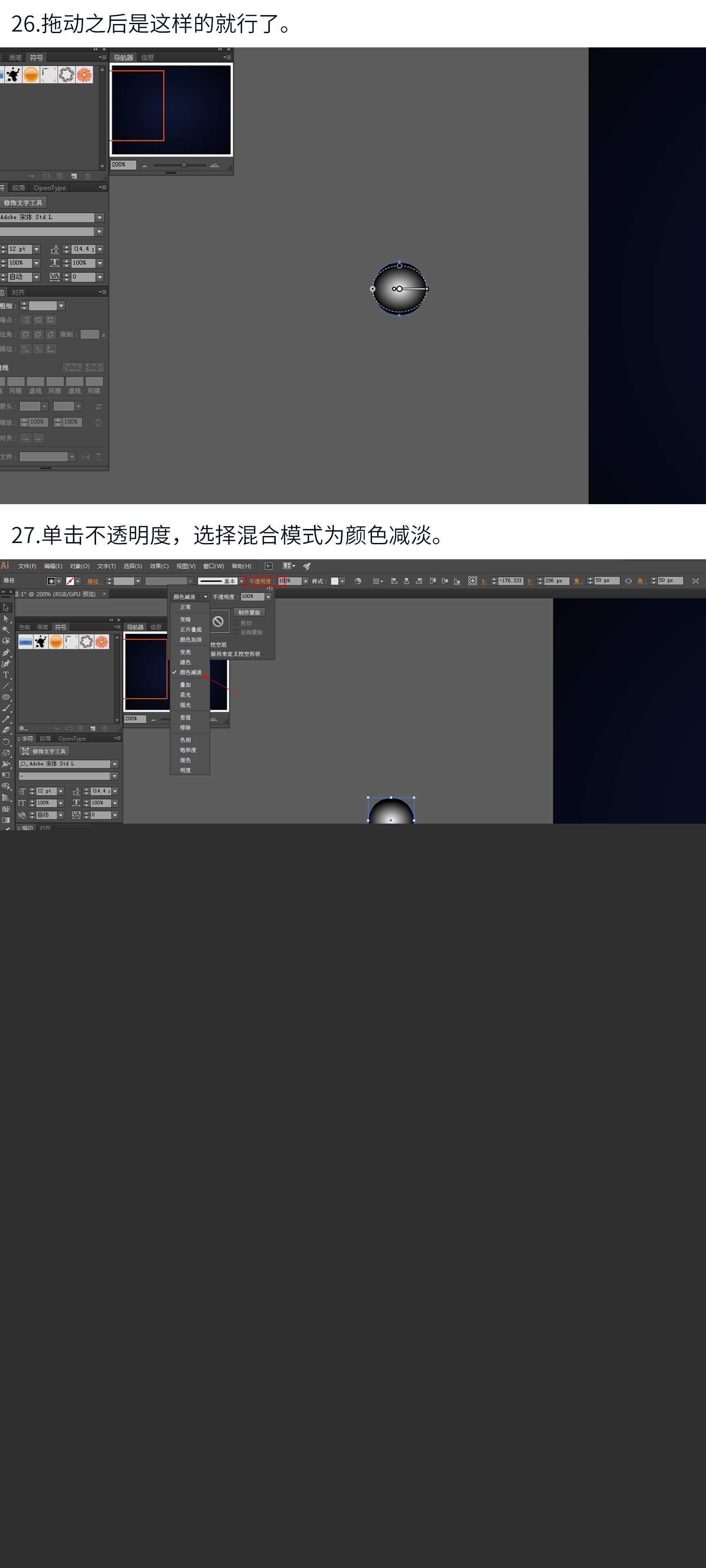
Task: Click the reference point grid icon
Action: click(x=473, y=581)
